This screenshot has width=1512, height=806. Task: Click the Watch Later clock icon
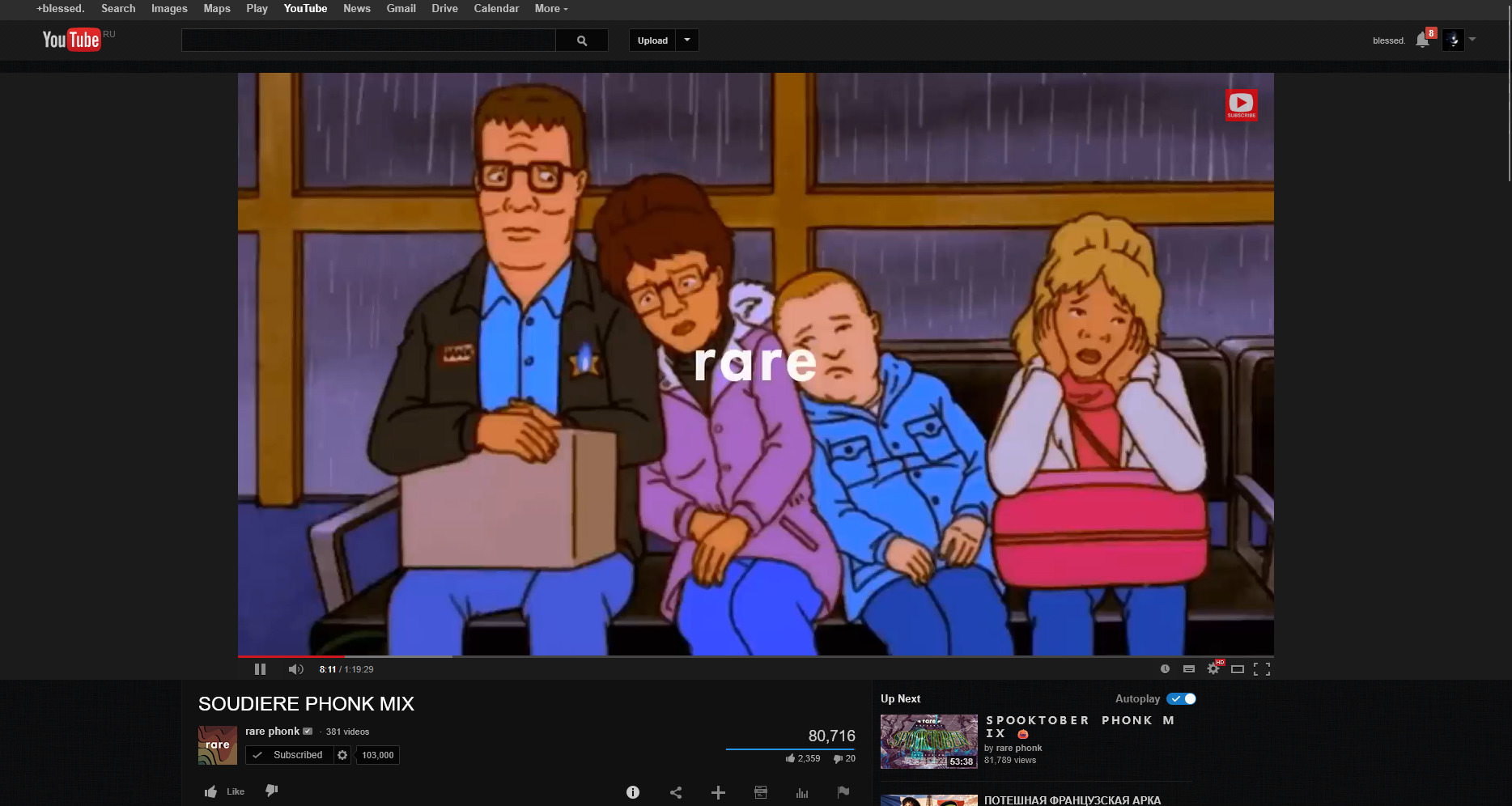[1165, 668]
